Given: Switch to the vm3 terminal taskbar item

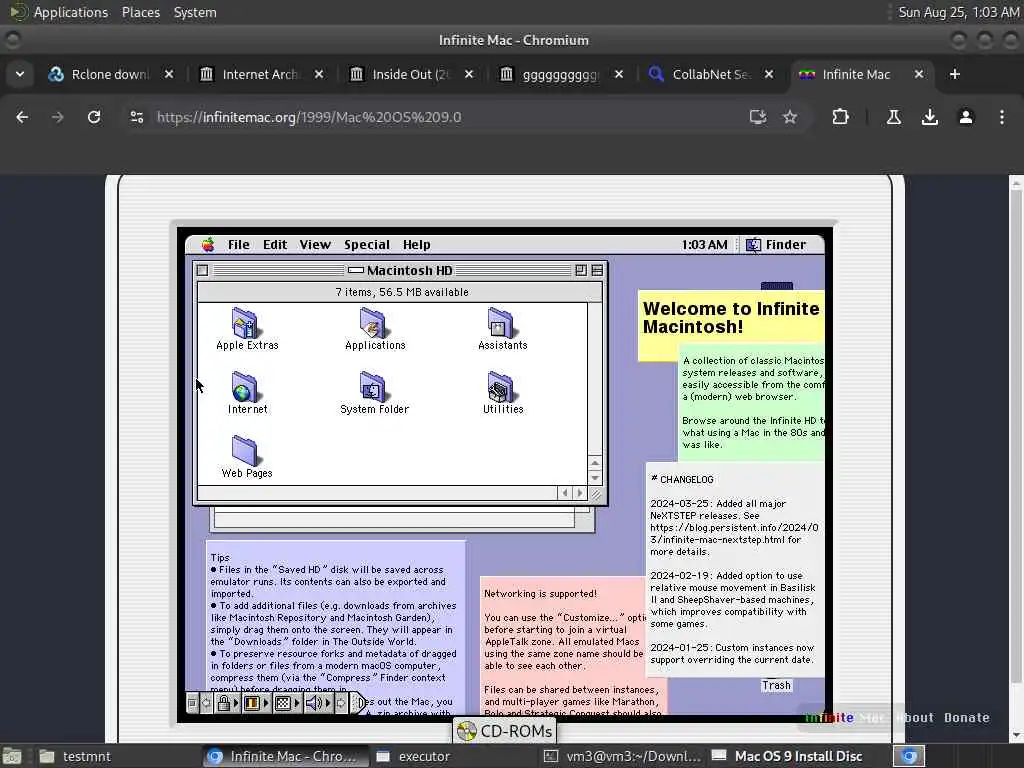Looking at the screenshot, I should click(x=622, y=756).
